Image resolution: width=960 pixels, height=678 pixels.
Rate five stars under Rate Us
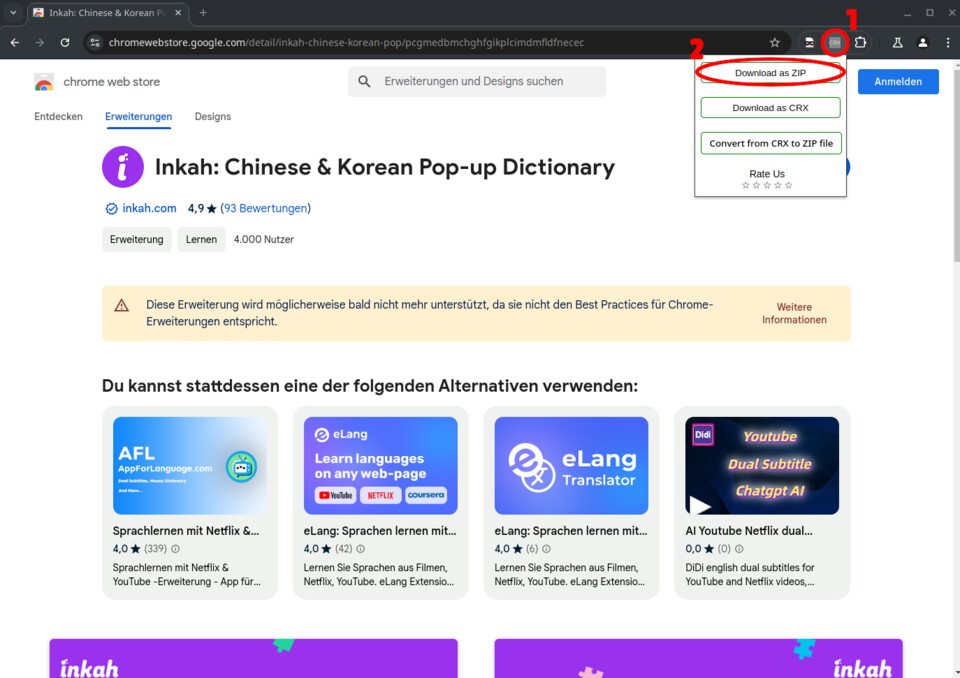pos(789,186)
